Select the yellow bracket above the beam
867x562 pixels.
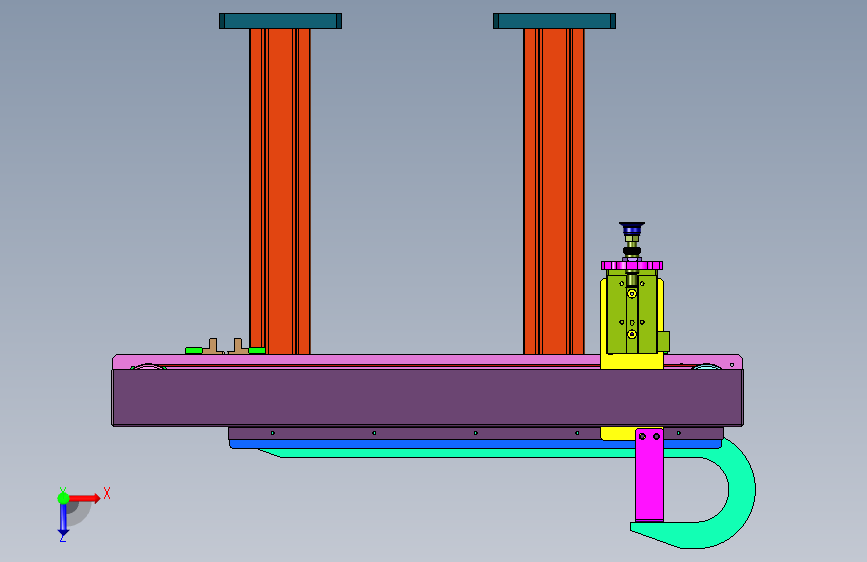(632, 362)
